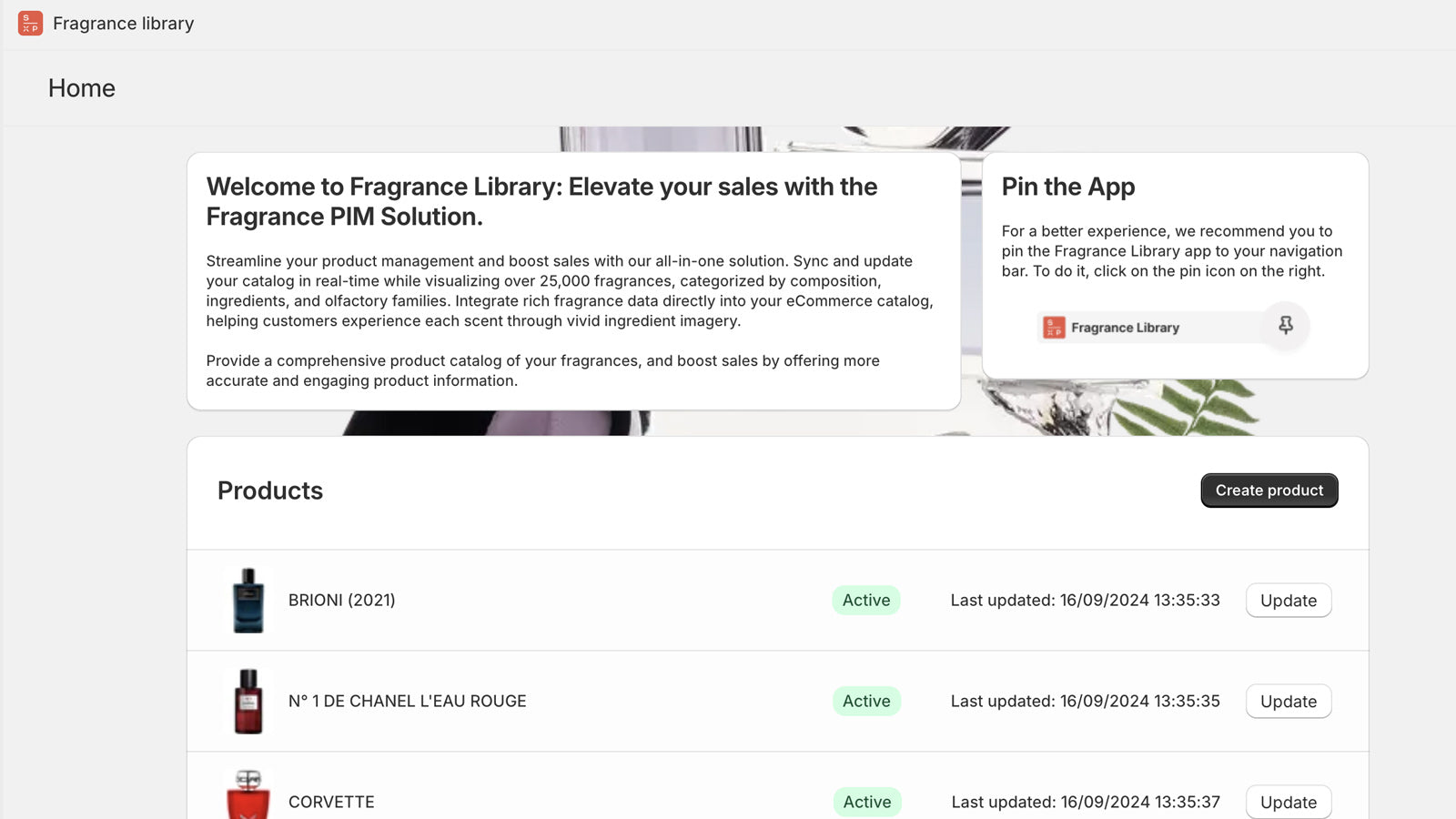Click the Welcome to Fragrance Library heading
Screen dimensions: 1456x819
pos(542,201)
